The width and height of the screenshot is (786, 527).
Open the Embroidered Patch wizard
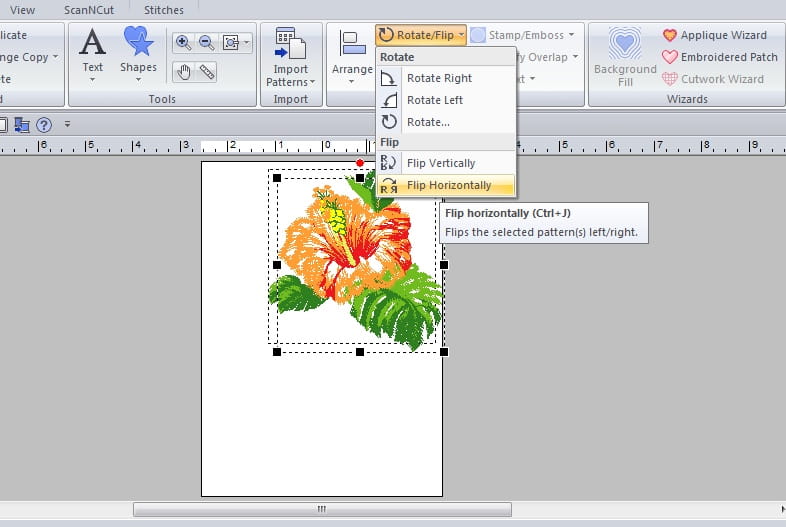720,57
